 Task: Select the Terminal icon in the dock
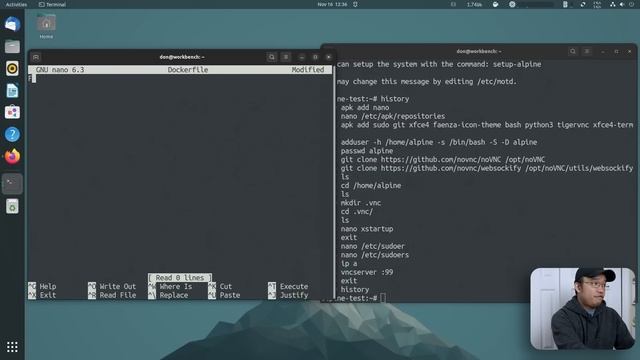pyautogui.click(x=12, y=184)
